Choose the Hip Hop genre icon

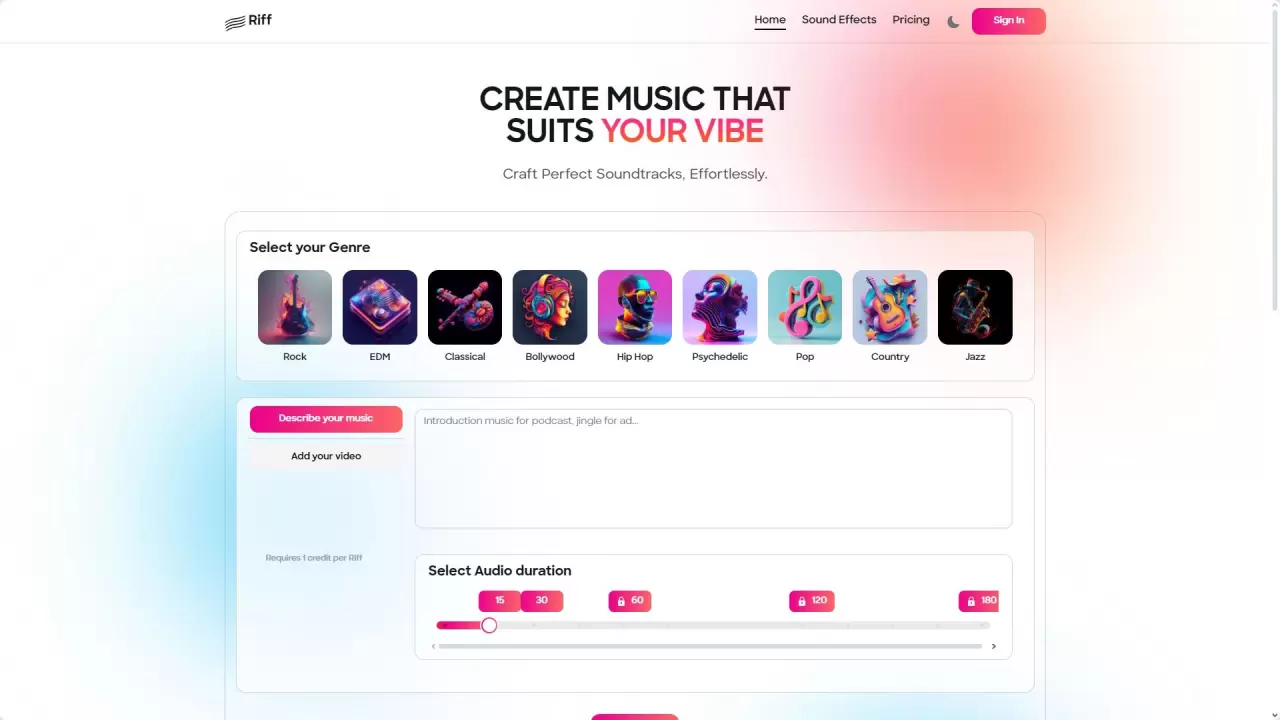635,307
